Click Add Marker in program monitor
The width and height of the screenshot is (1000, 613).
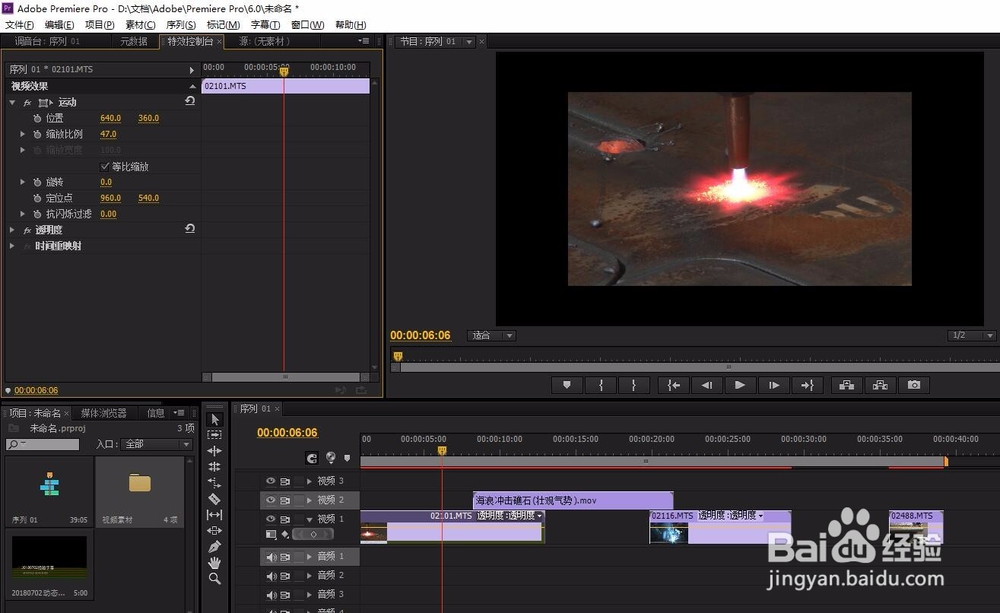567,385
